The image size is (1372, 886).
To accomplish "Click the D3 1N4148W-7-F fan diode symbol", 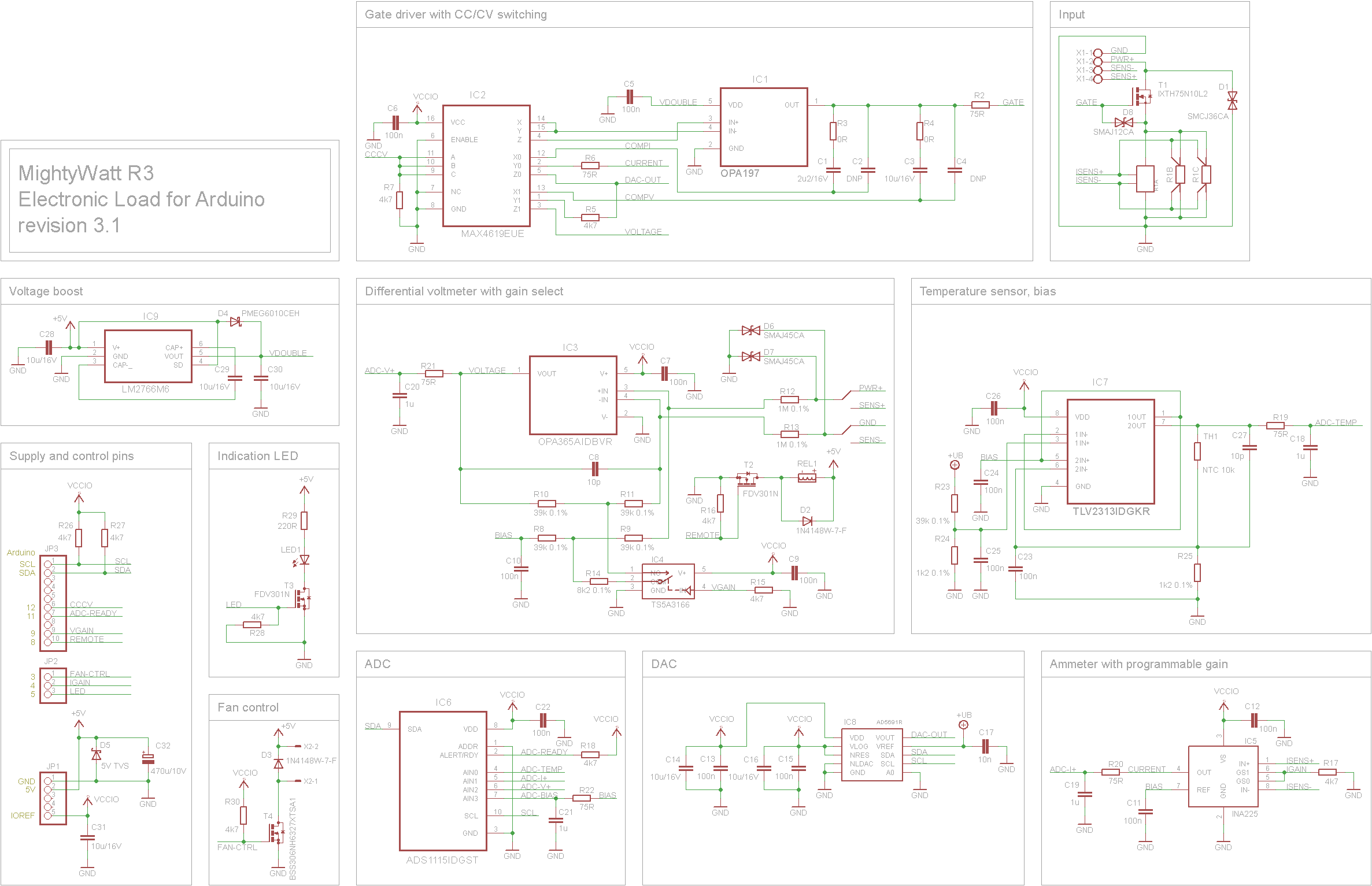I will click(x=278, y=763).
